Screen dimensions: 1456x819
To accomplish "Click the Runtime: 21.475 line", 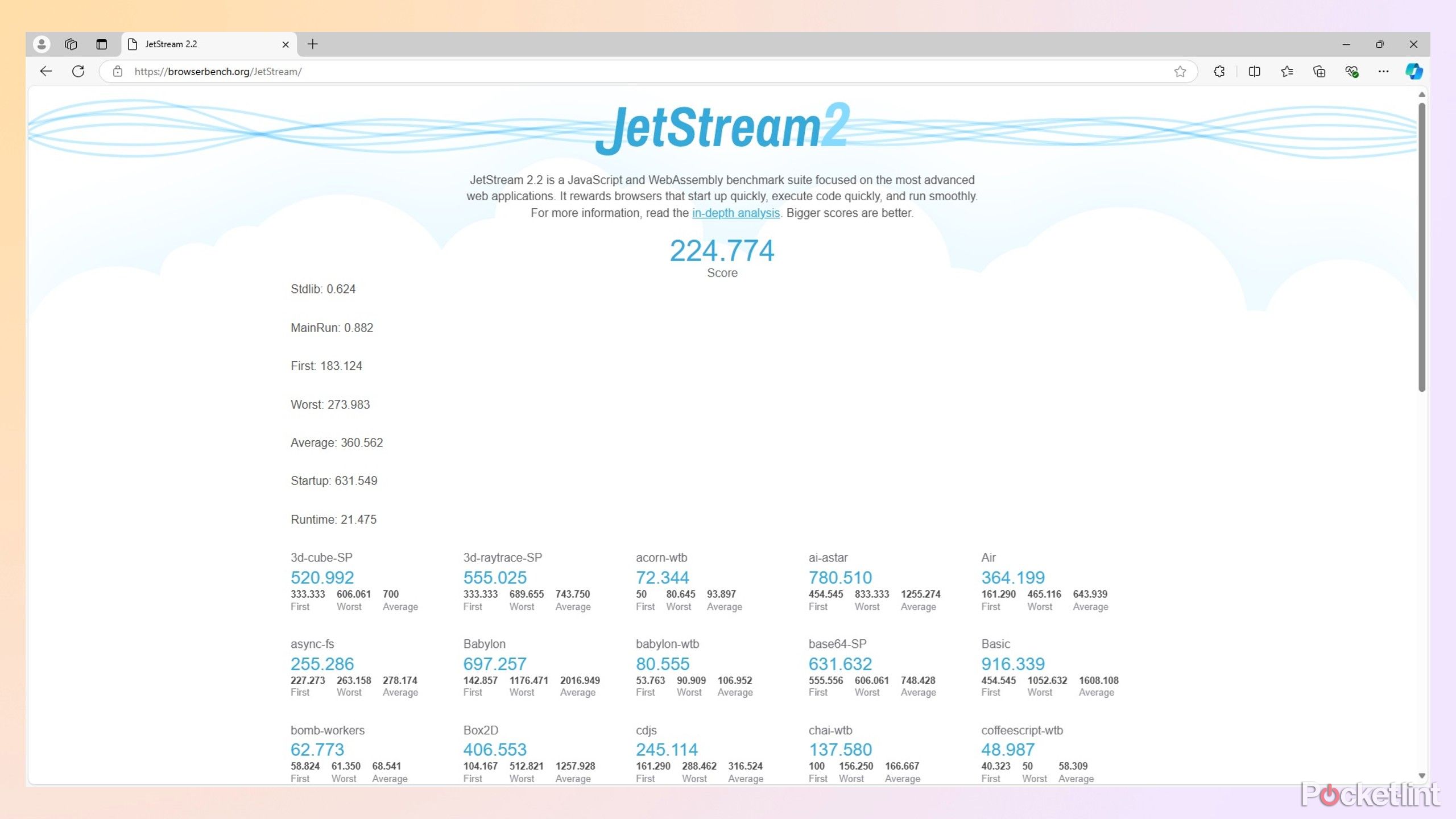I will 334,520.
